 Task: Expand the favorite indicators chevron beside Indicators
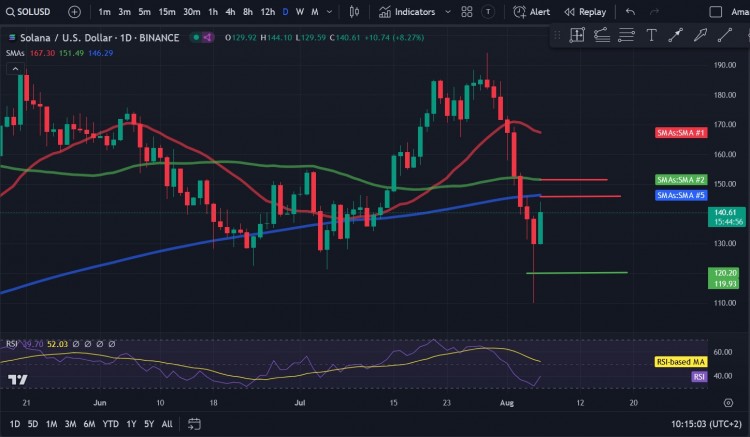tap(448, 12)
